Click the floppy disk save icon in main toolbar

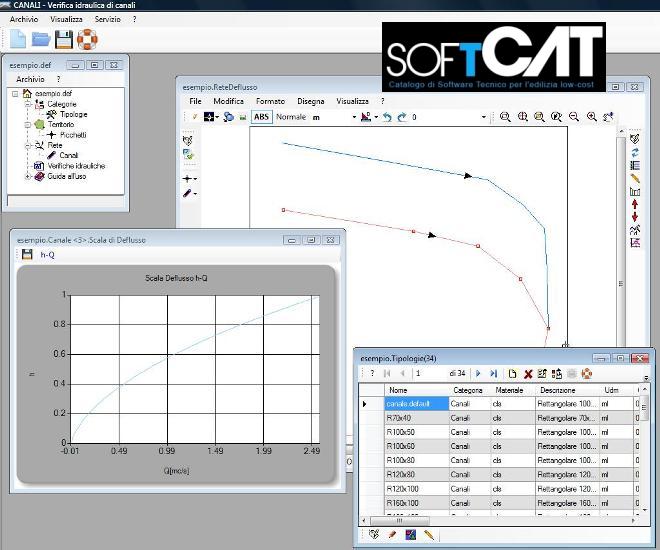click(64, 39)
